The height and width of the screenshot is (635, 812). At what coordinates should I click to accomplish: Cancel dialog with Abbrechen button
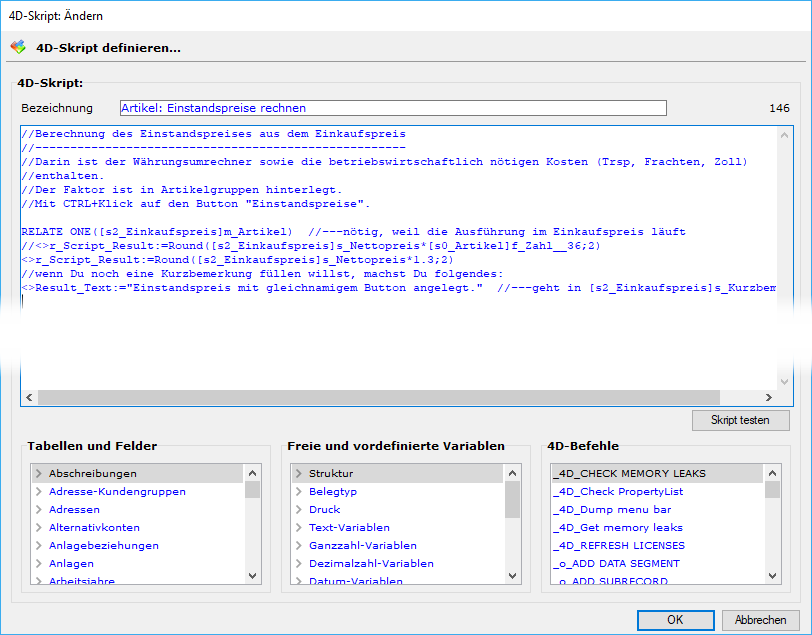coord(760,620)
